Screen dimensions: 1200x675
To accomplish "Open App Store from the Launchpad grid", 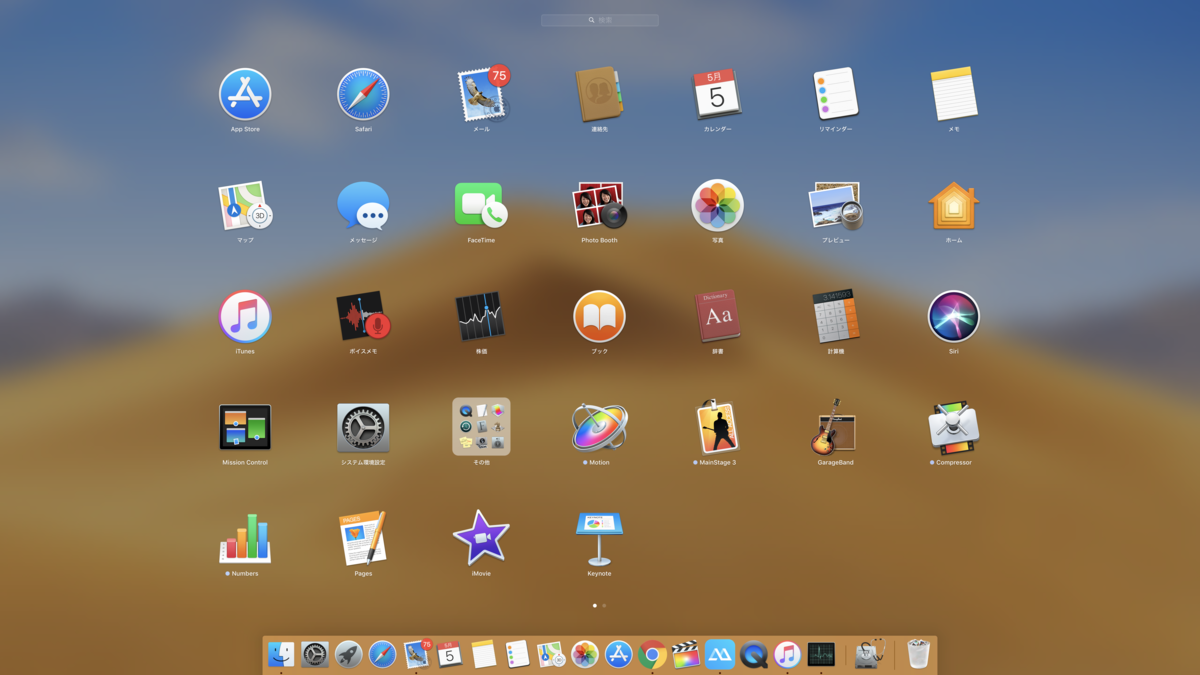I will [245, 94].
